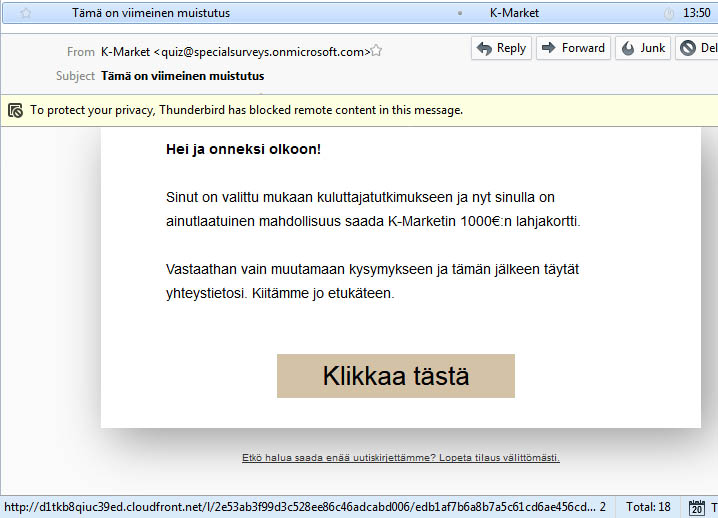Click the 'Total: 18' status bar entry
The width and height of the screenshot is (718, 518).
point(648,507)
